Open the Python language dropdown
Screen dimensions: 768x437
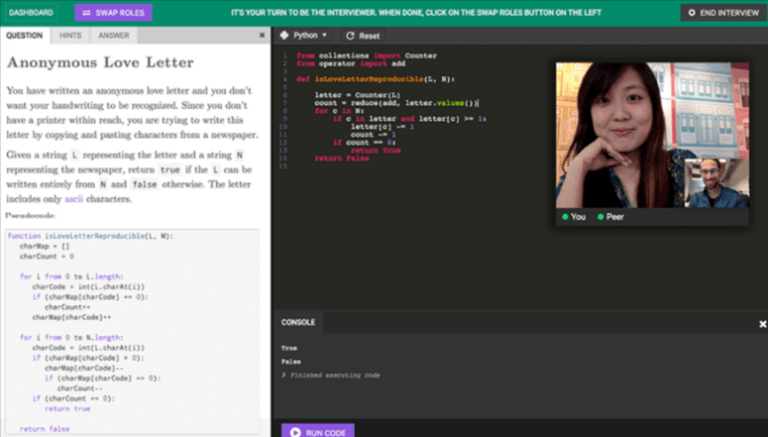[310, 35]
